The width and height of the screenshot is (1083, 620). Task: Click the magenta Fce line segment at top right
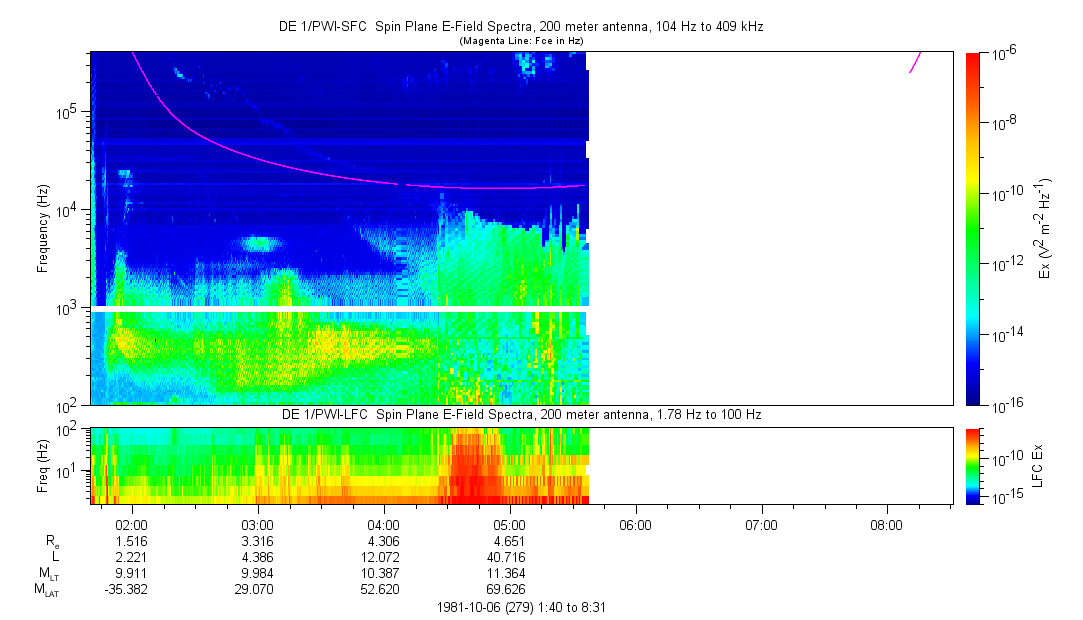915,62
